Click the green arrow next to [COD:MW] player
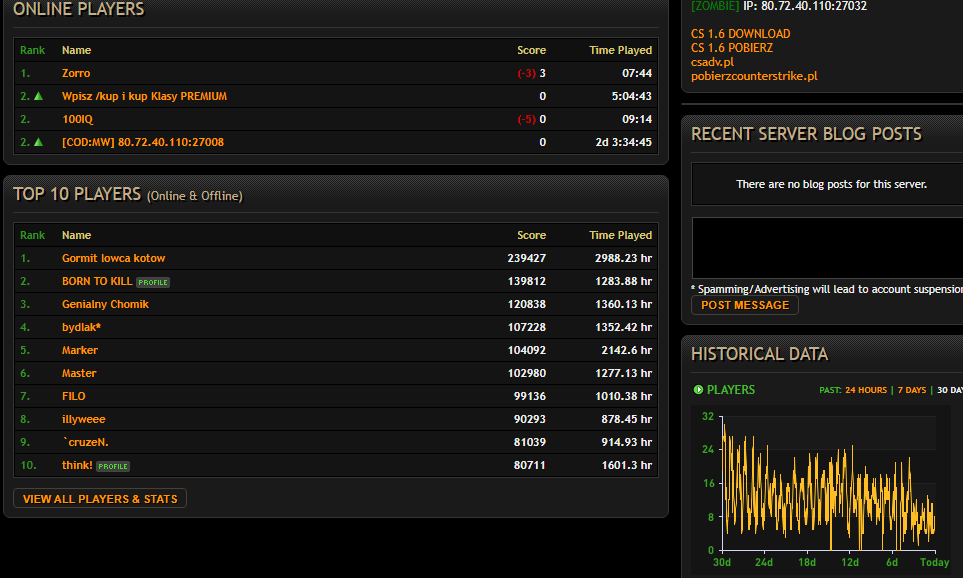The image size is (963, 578). pyautogui.click(x=38, y=142)
